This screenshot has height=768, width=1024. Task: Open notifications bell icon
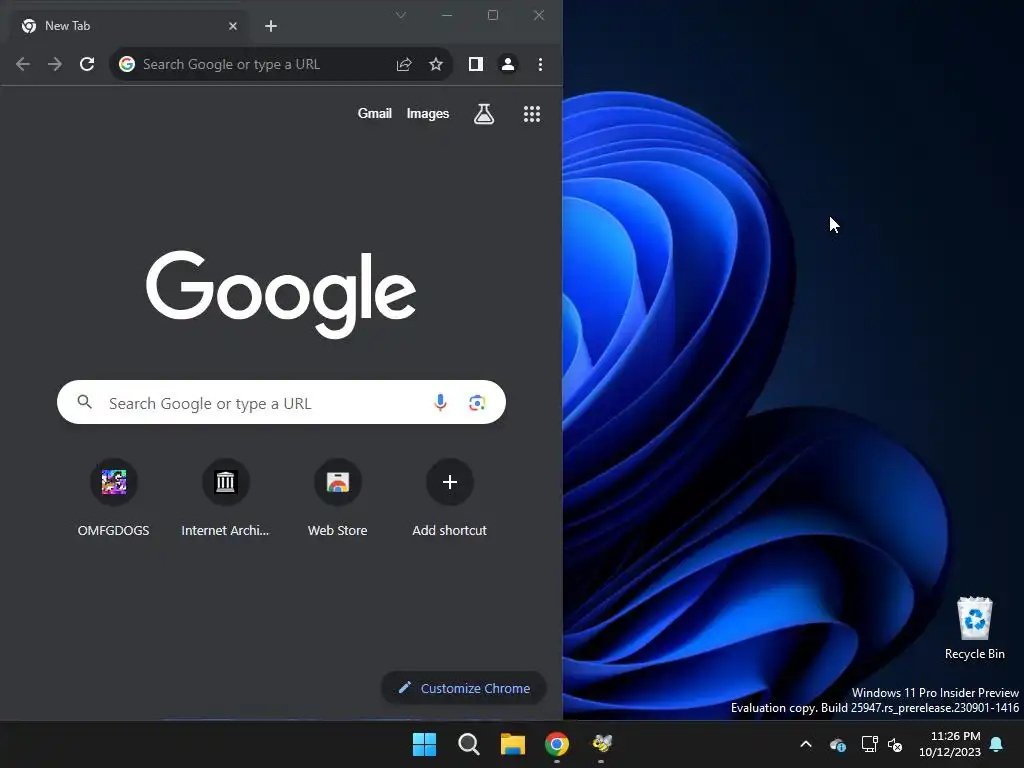pyautogui.click(x=997, y=744)
